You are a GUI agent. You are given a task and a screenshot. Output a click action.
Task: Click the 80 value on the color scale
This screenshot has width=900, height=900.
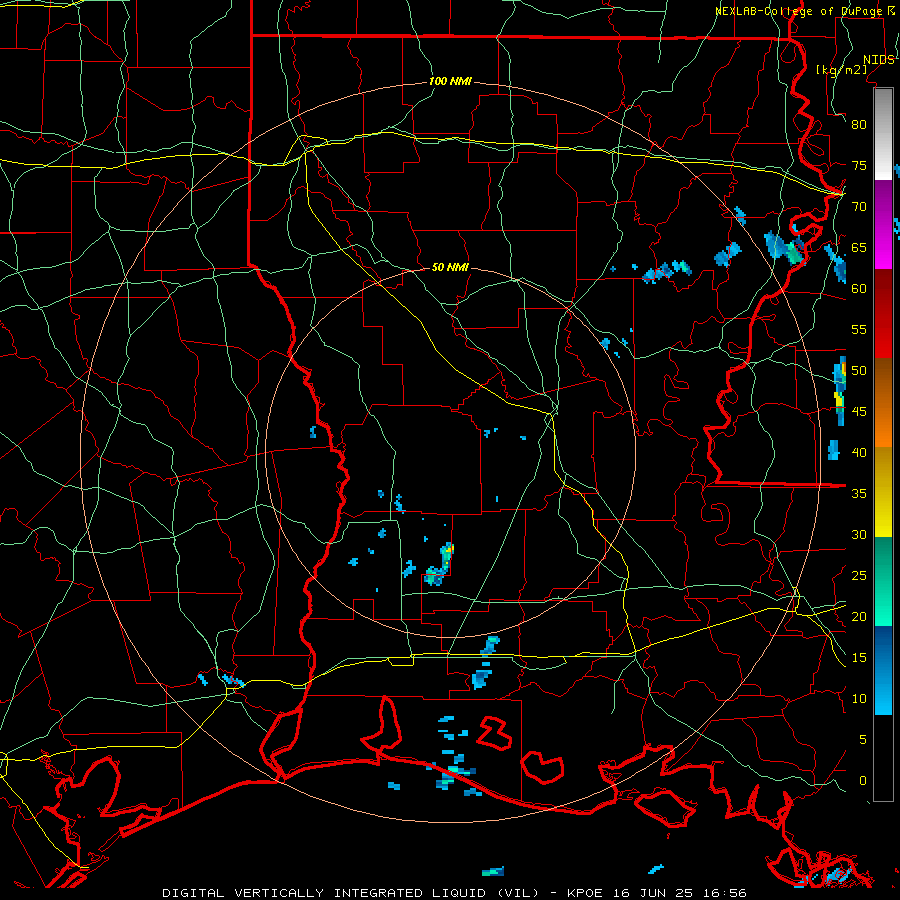tap(859, 125)
